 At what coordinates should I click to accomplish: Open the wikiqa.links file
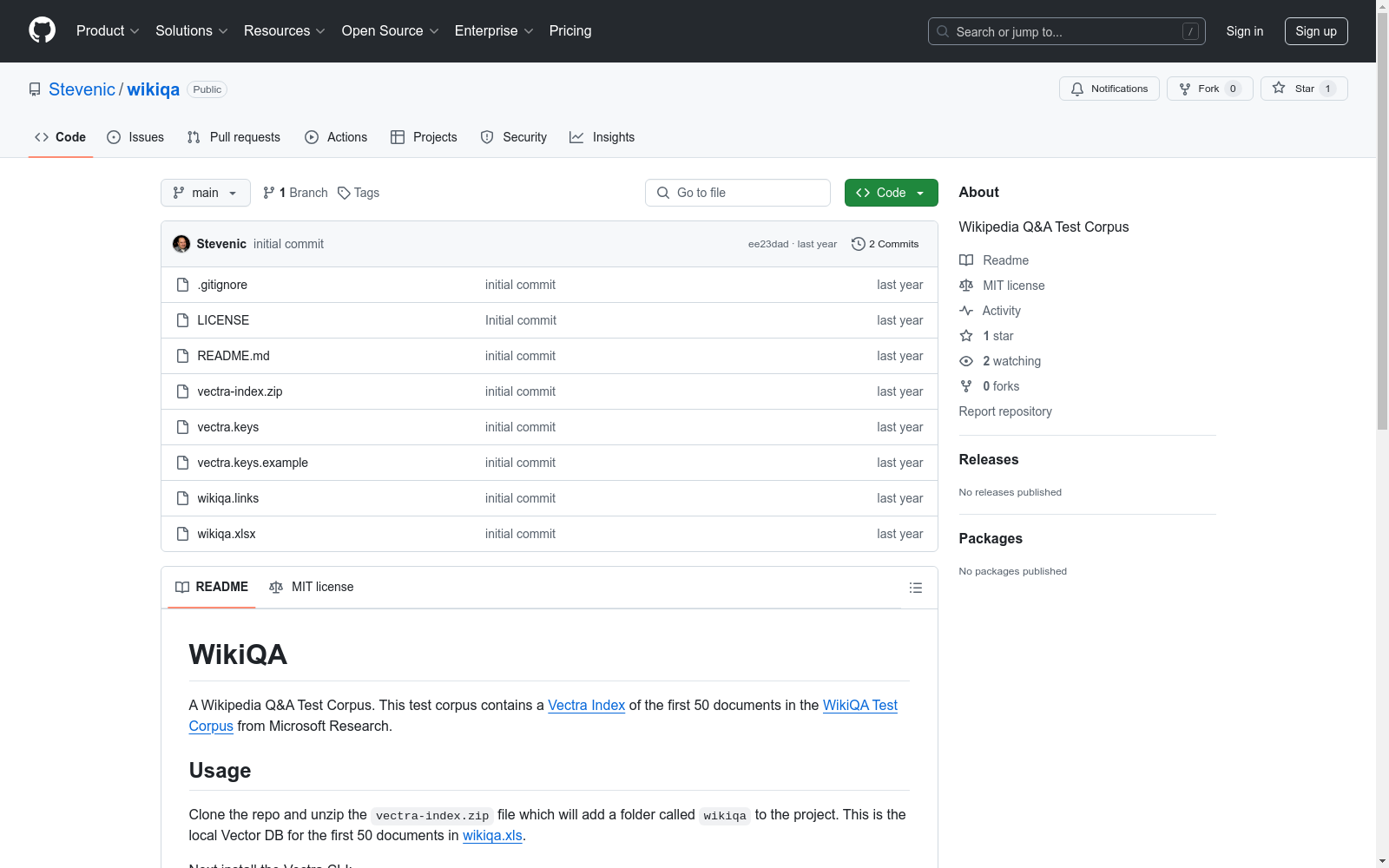pyautogui.click(x=228, y=498)
